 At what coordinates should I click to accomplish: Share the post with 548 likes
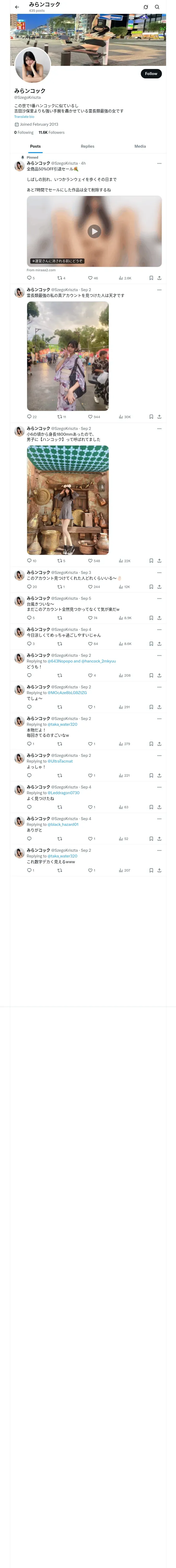coord(159,561)
